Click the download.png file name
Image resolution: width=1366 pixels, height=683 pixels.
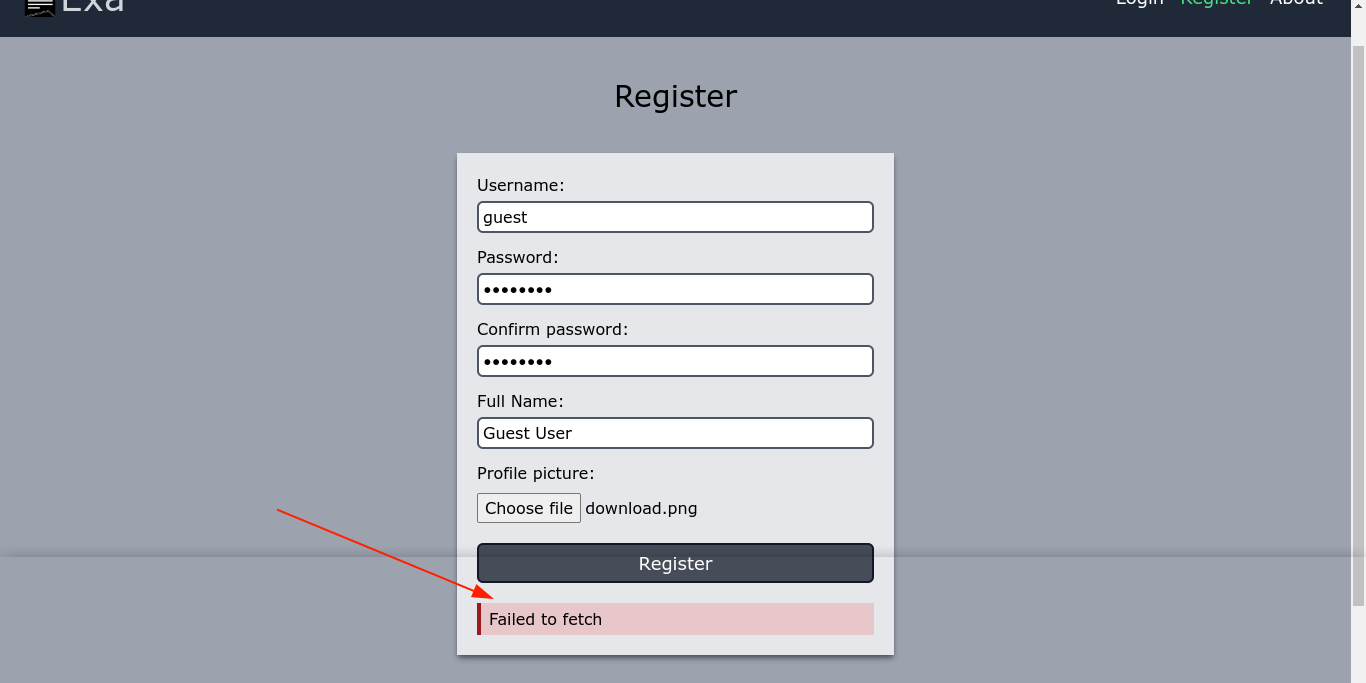pos(641,508)
